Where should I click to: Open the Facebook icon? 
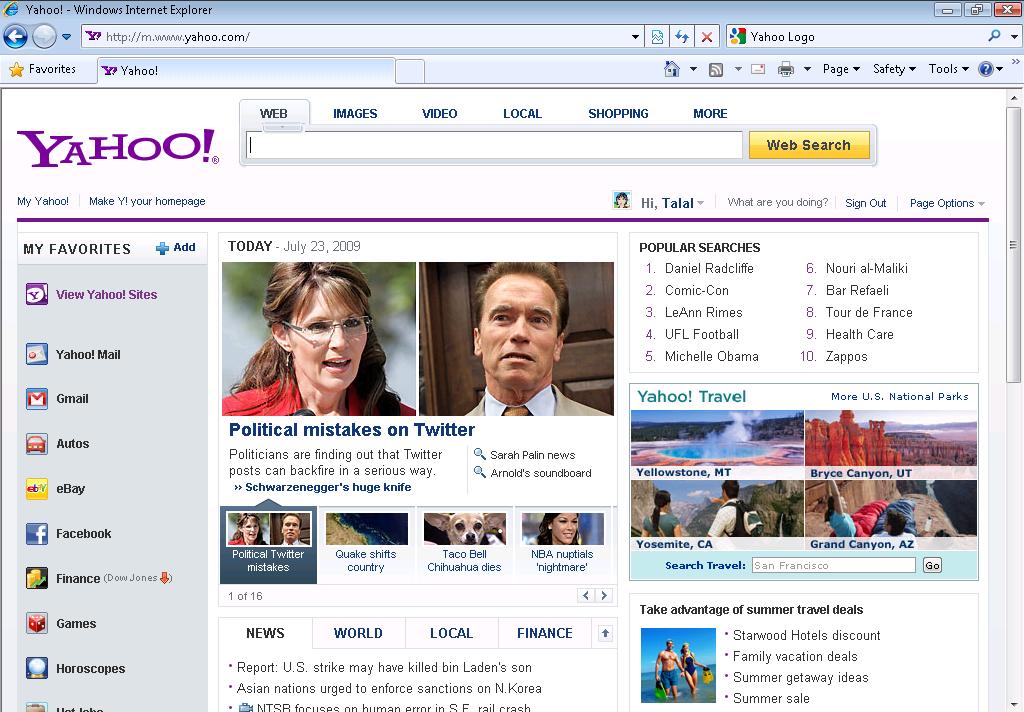[x=37, y=534]
